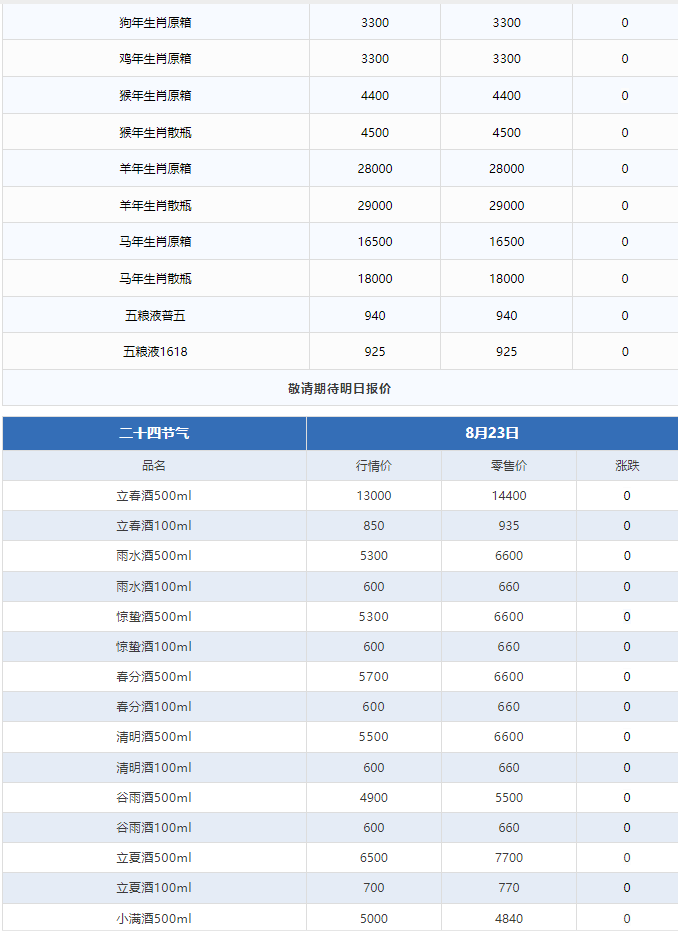
Task: Click the first 925 price of 五粮液1618
Action: [375, 352]
